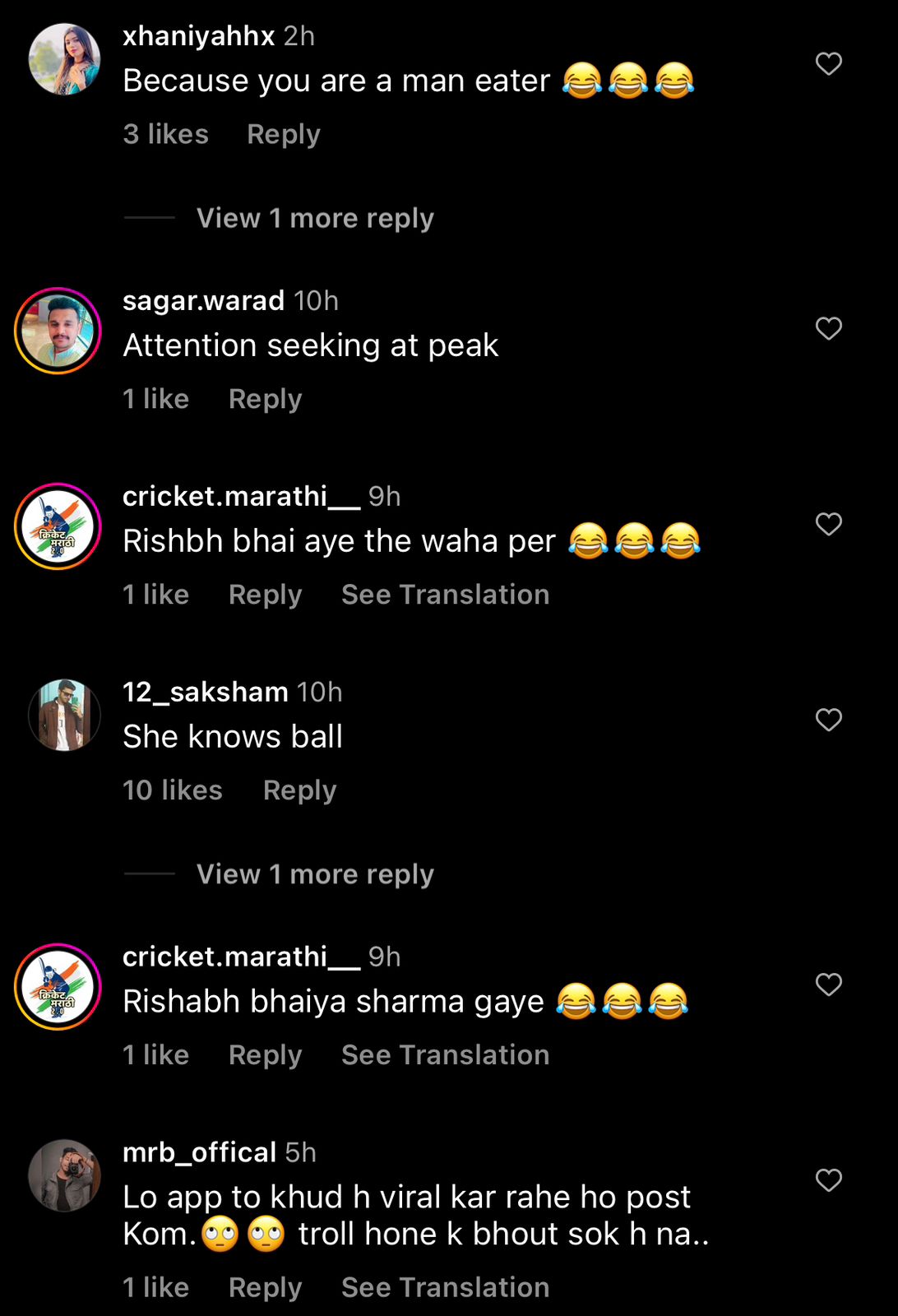
Task: Open xhaniyahhx's profile picture
Action: coord(64,59)
